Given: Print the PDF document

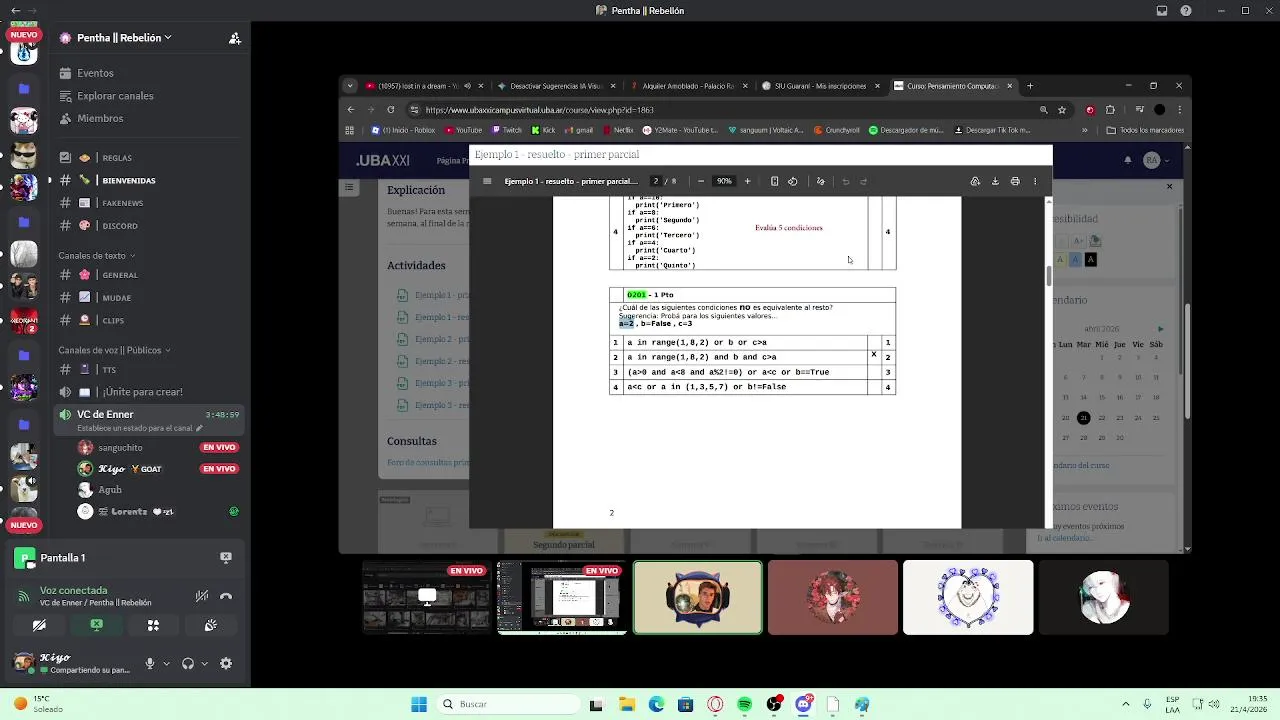Looking at the screenshot, I should [x=1015, y=181].
